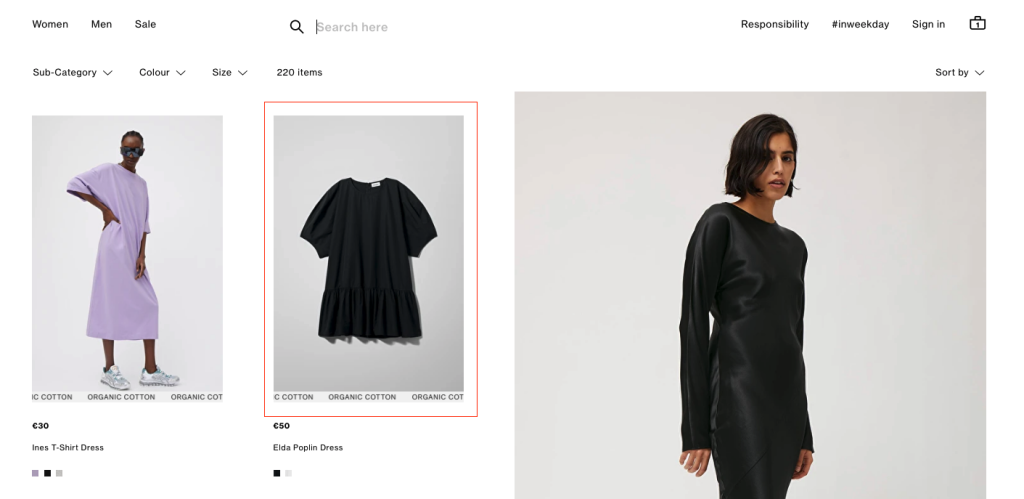Image resolution: width=1024 pixels, height=499 pixels.
Task: Select black swatch for Elda Poplin Dress
Action: click(277, 473)
